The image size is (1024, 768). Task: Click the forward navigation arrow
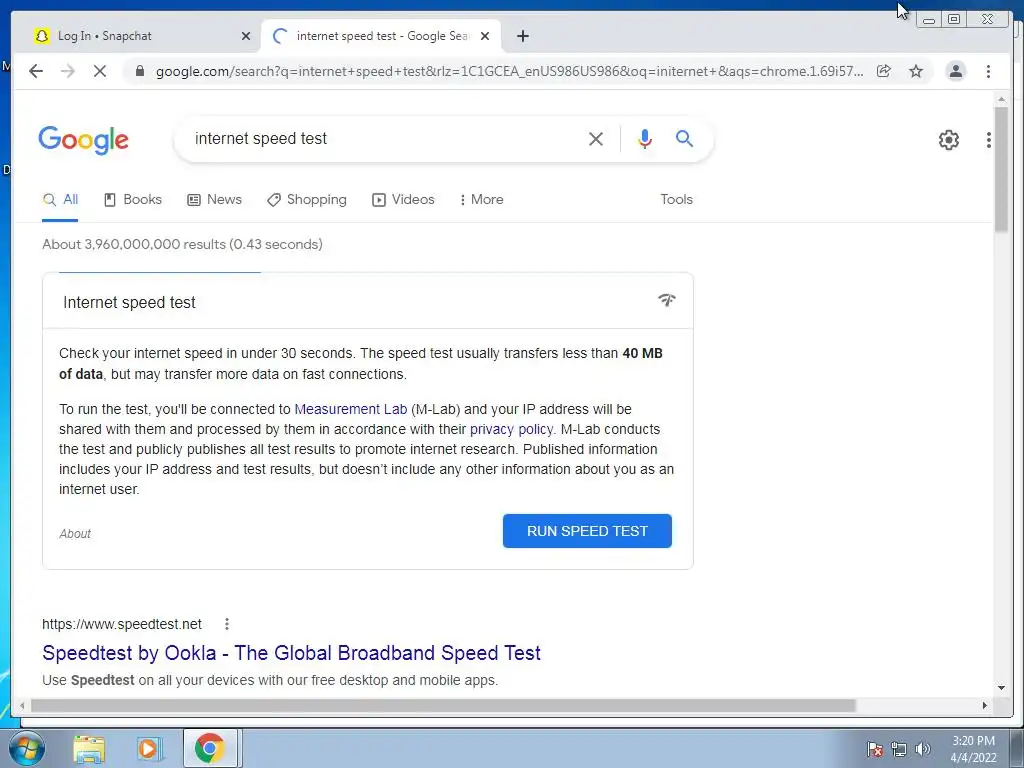(68, 71)
